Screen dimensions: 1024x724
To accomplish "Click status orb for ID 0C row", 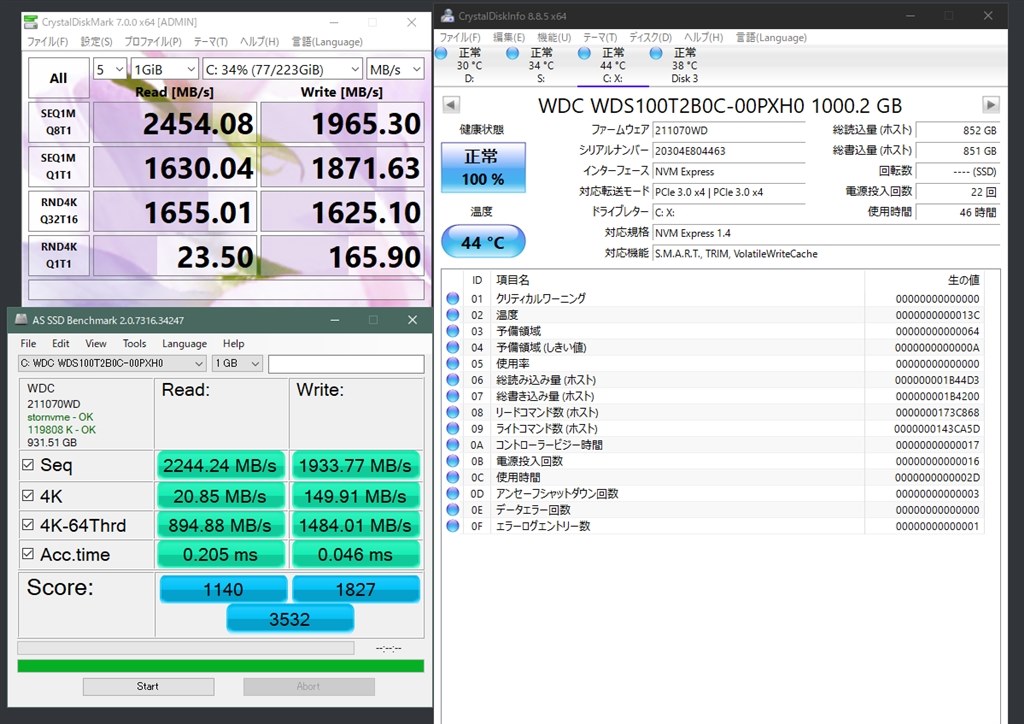I will (453, 477).
